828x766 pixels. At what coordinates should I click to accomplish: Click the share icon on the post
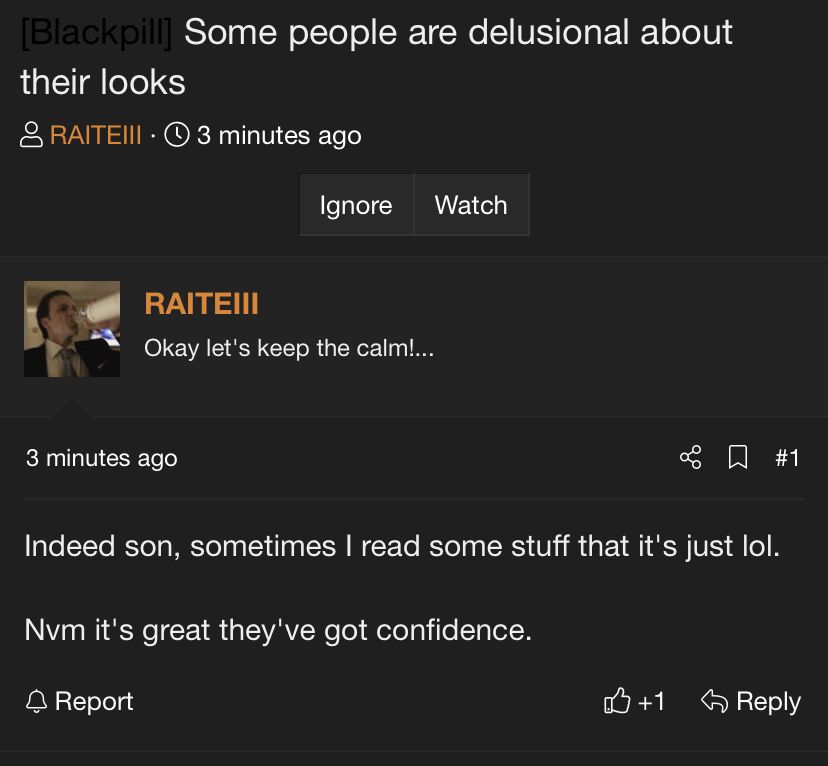690,458
